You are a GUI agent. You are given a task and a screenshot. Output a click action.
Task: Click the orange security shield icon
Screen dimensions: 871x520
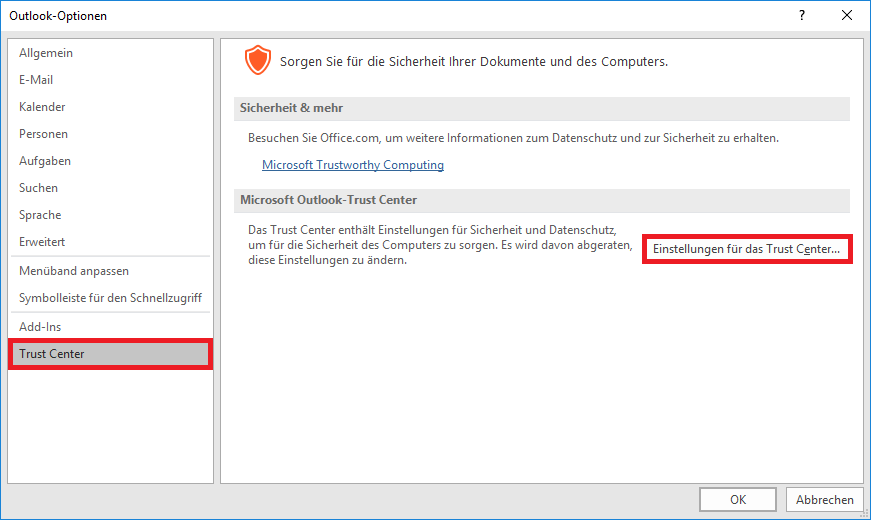pyautogui.click(x=258, y=61)
